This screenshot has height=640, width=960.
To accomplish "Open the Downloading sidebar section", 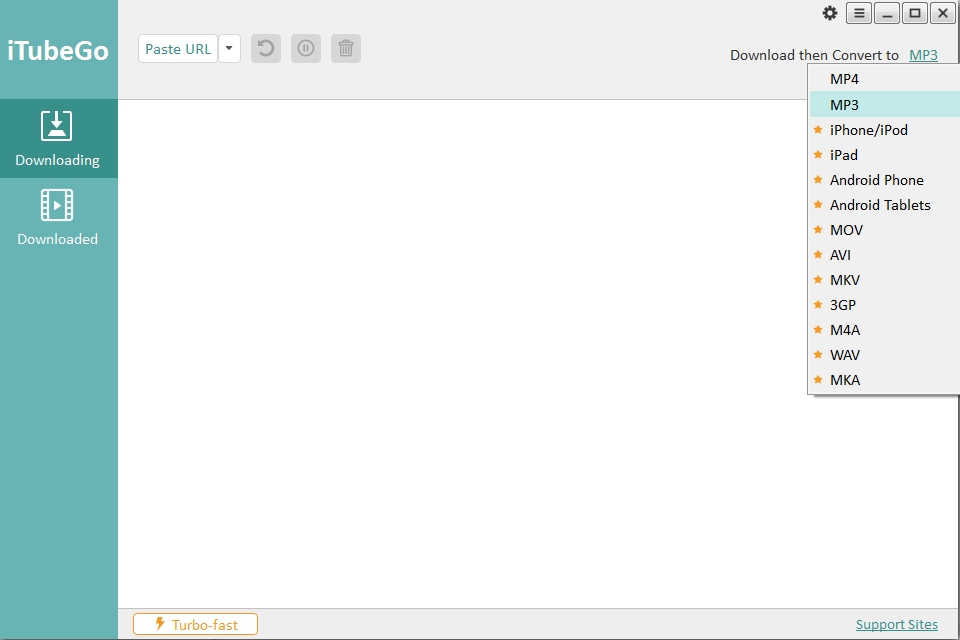I will 58,138.
